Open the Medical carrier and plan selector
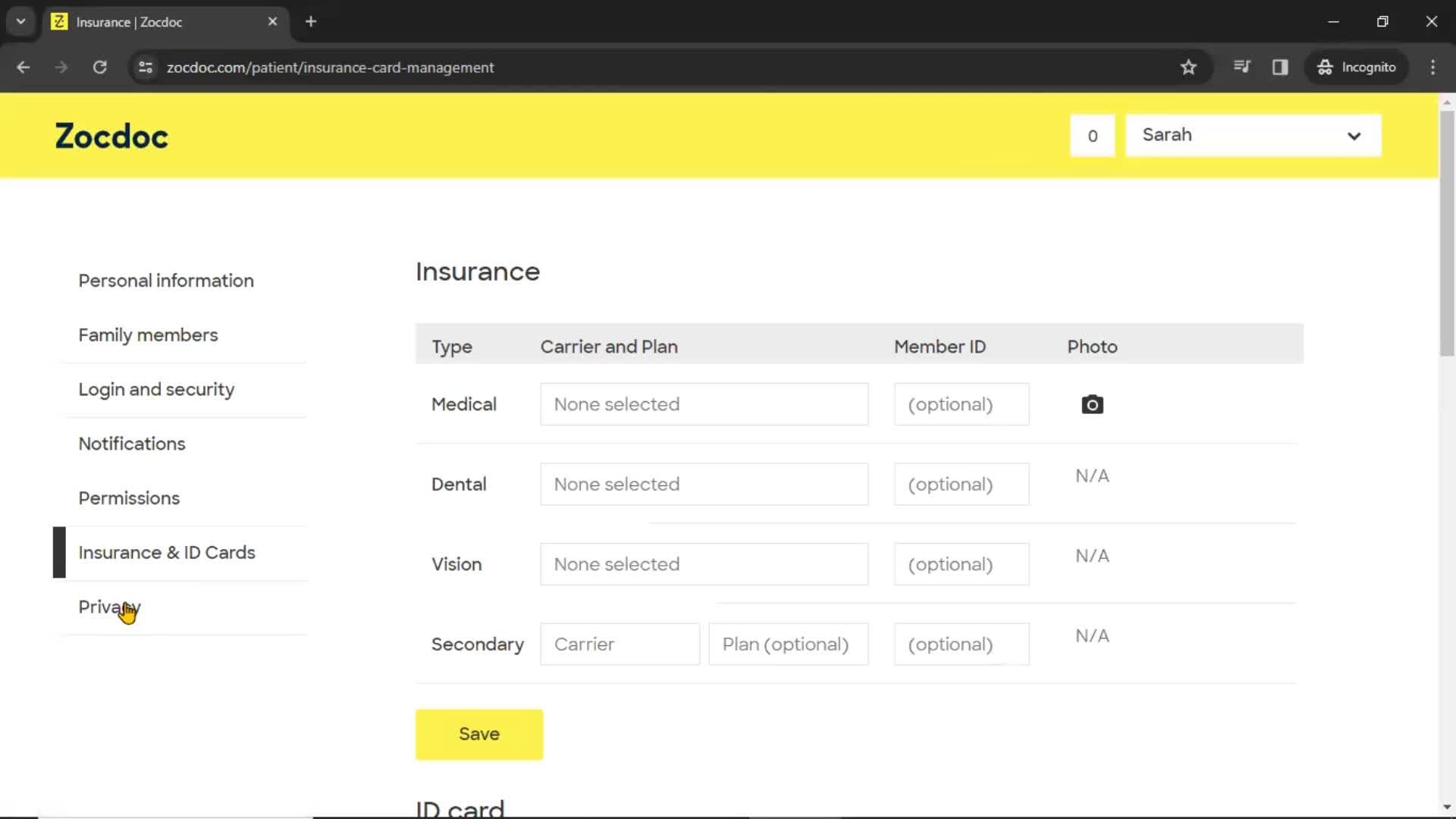The width and height of the screenshot is (1456, 819). pyautogui.click(x=704, y=404)
